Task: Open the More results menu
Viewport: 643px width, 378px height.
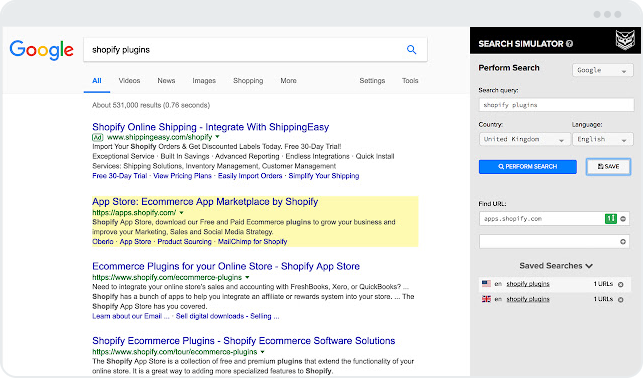Action: point(288,81)
